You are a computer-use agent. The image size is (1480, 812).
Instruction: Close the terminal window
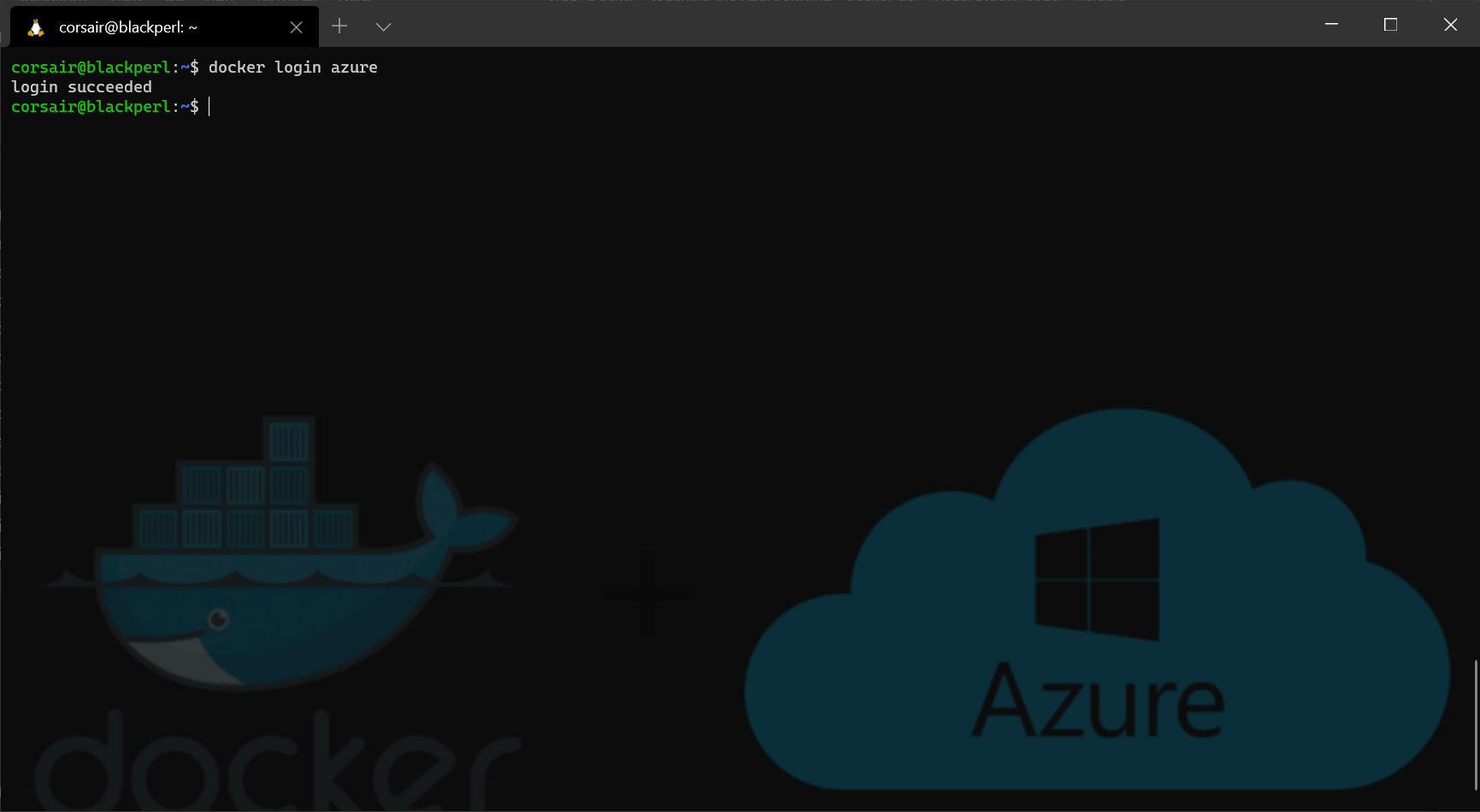coord(1450,25)
